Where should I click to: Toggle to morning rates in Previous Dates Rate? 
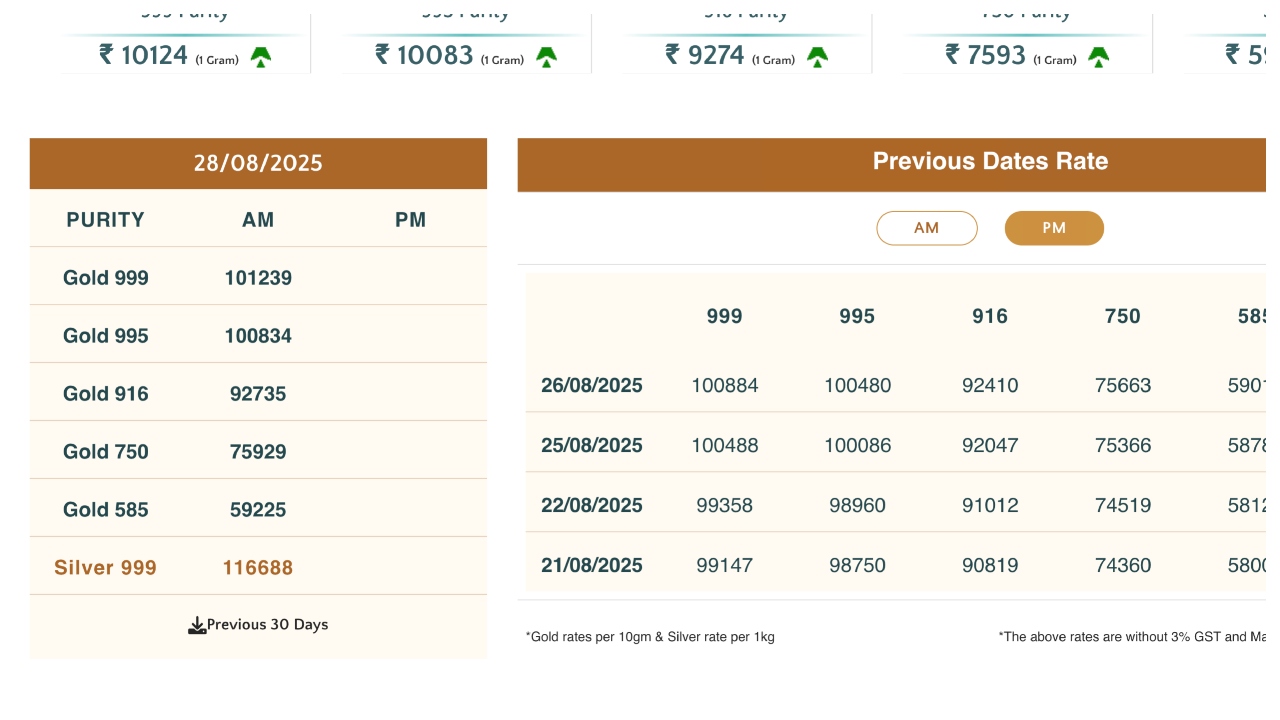coord(926,228)
